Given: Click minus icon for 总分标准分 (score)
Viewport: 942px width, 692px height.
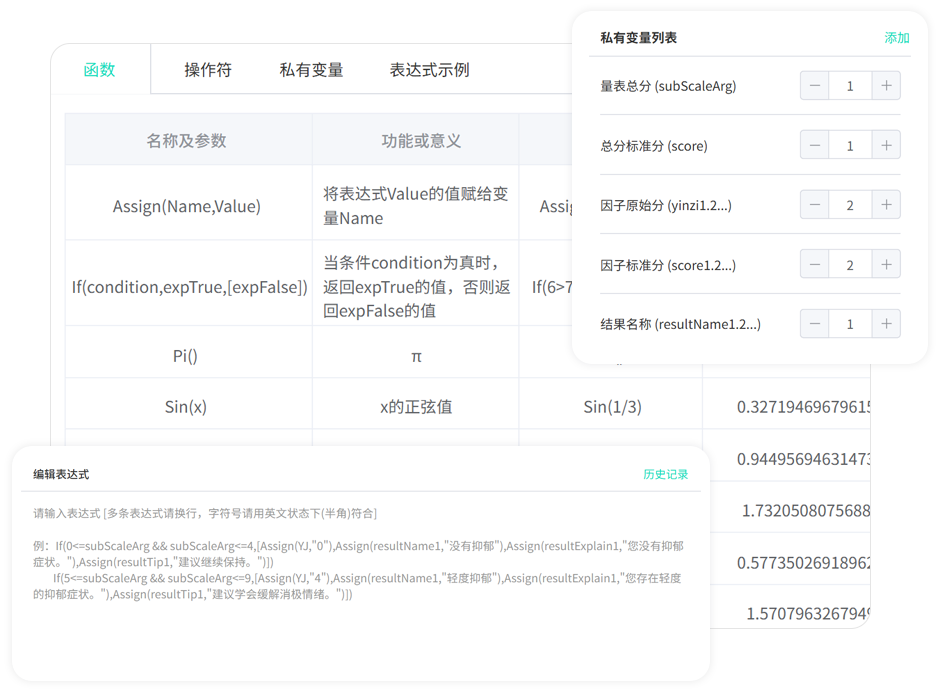Looking at the screenshot, I should tap(814, 146).
